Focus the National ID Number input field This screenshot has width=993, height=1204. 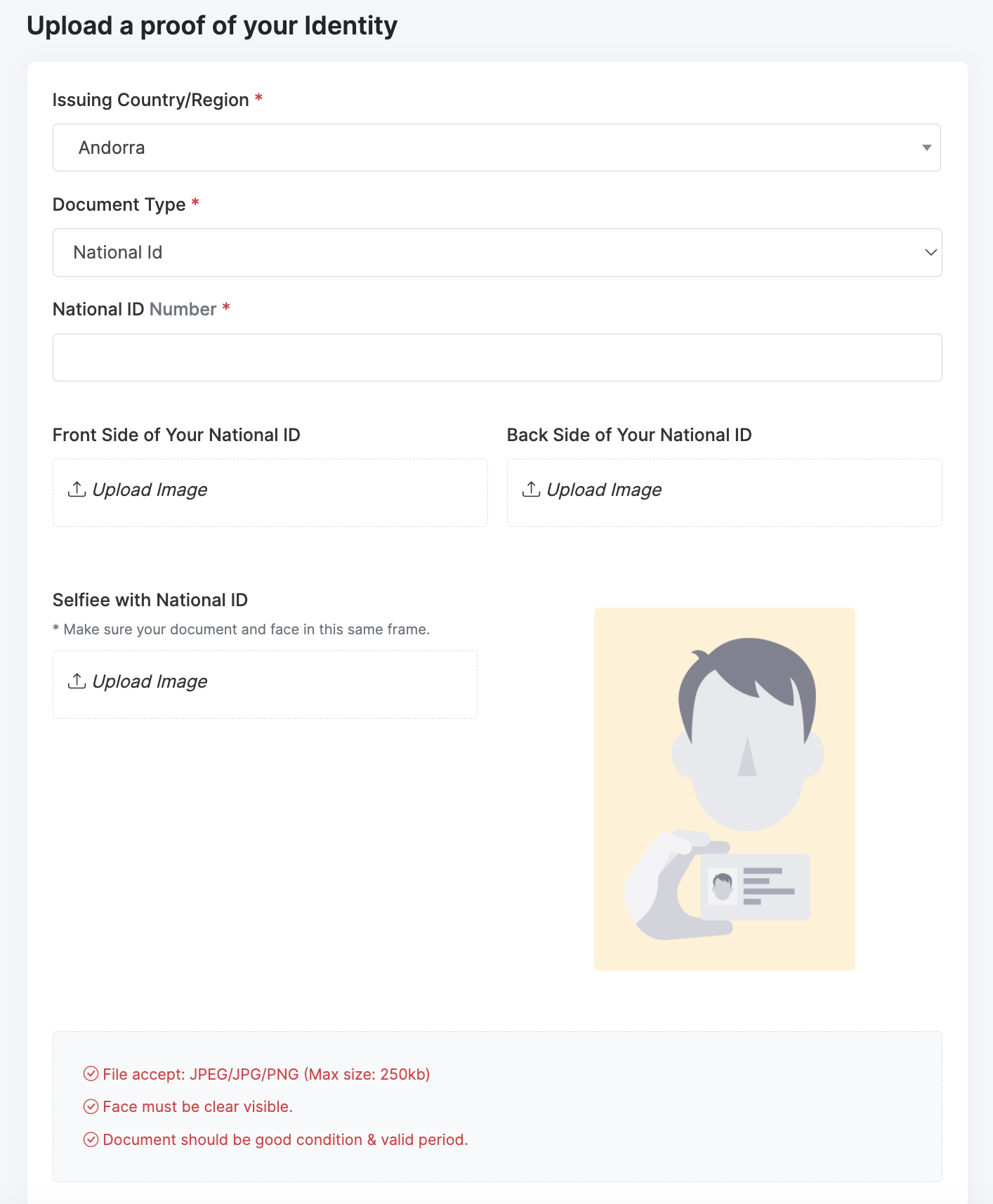[497, 358]
